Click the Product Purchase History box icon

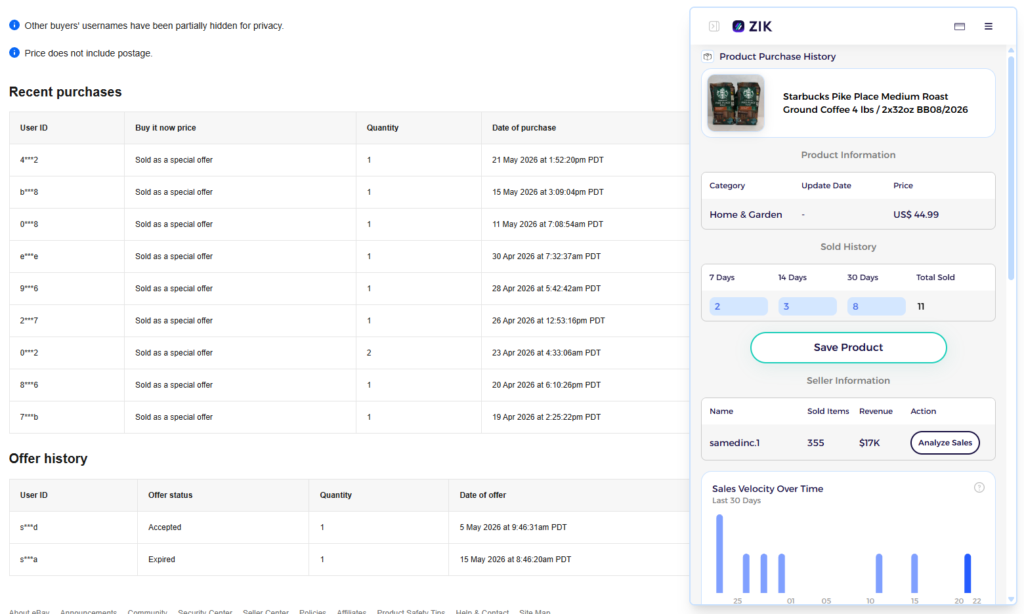[x=707, y=57]
